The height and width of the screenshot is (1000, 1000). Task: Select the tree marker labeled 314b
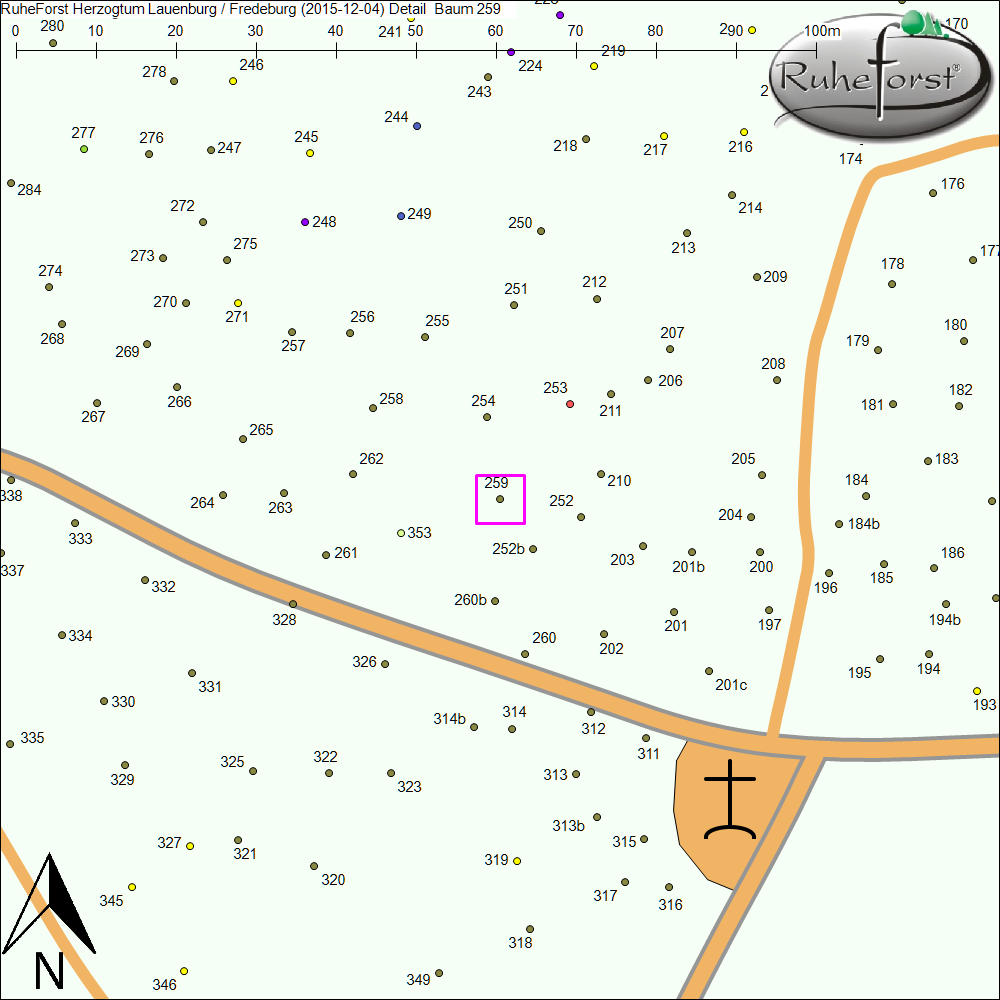474,727
